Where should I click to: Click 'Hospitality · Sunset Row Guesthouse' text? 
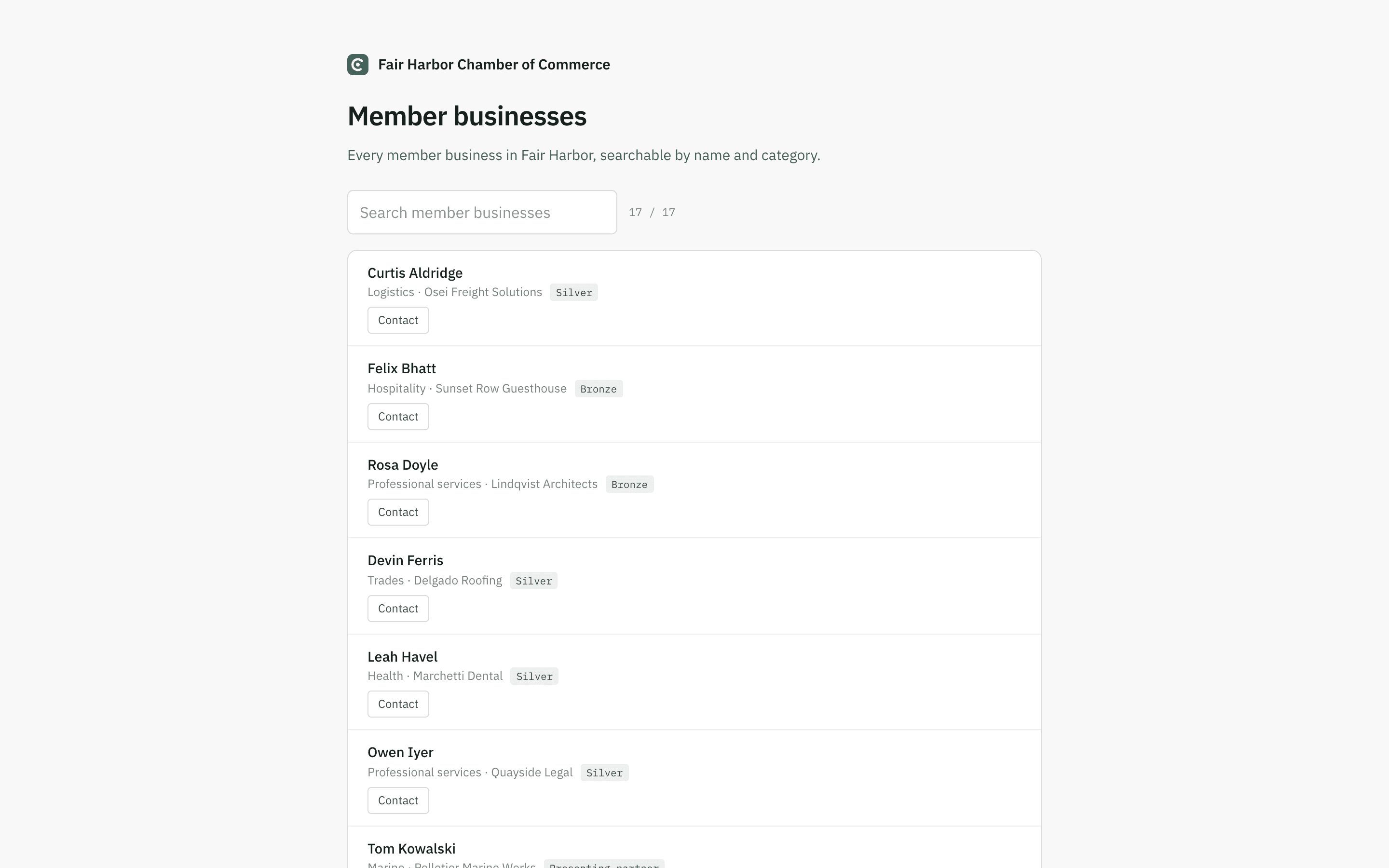(467, 389)
